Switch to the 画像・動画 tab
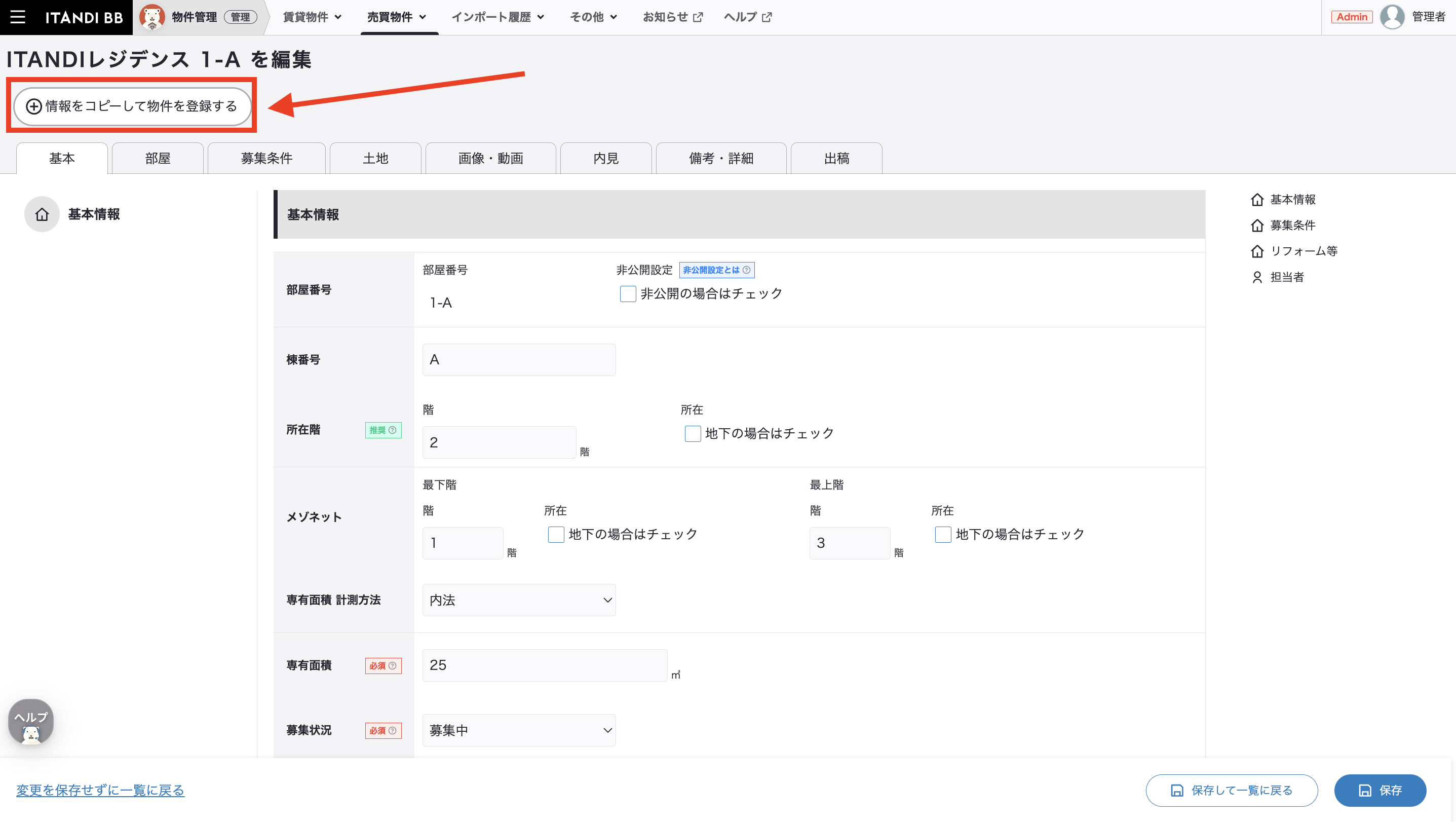Viewport: 1456px width, 822px height. click(490, 158)
